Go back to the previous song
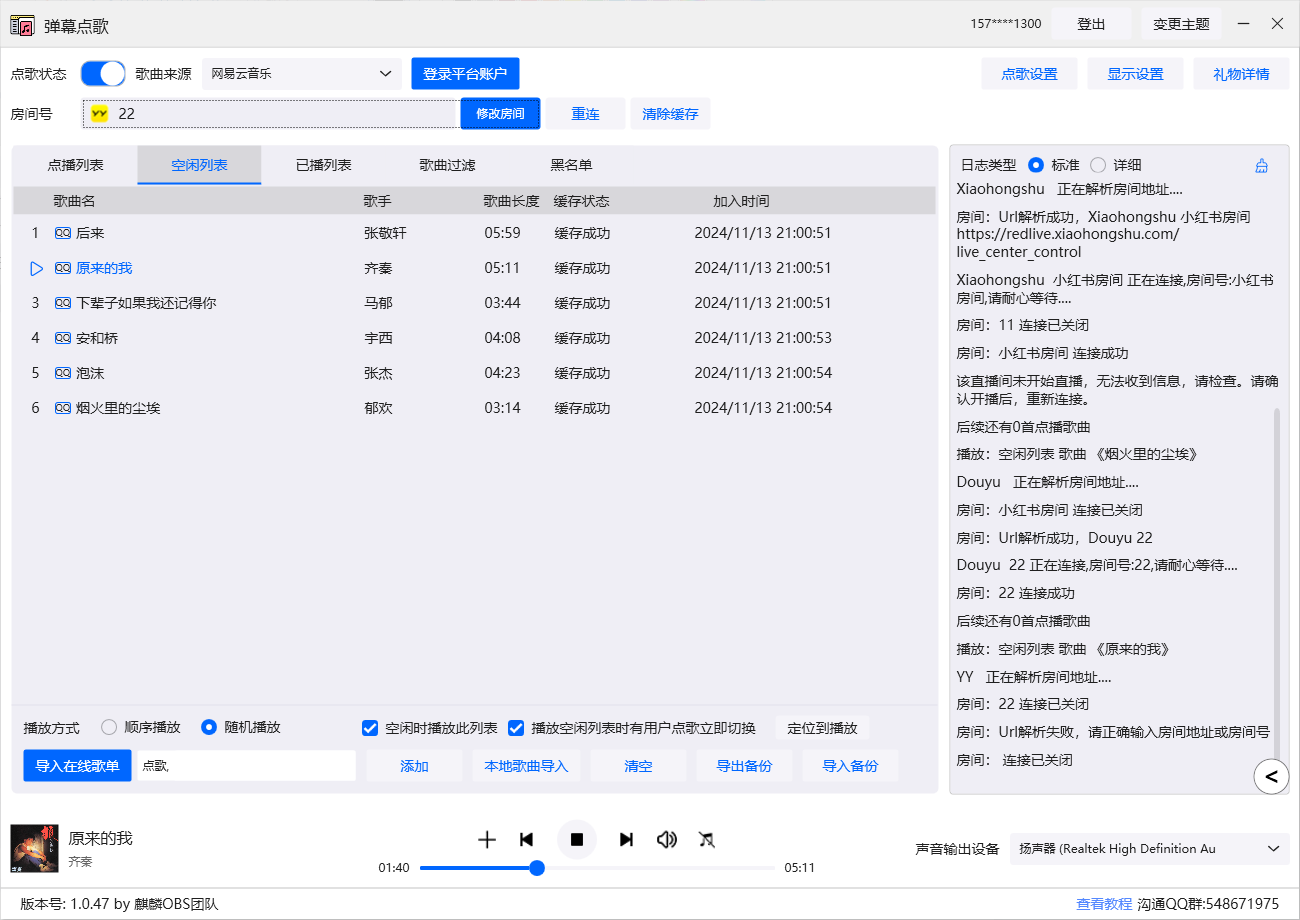 point(526,839)
